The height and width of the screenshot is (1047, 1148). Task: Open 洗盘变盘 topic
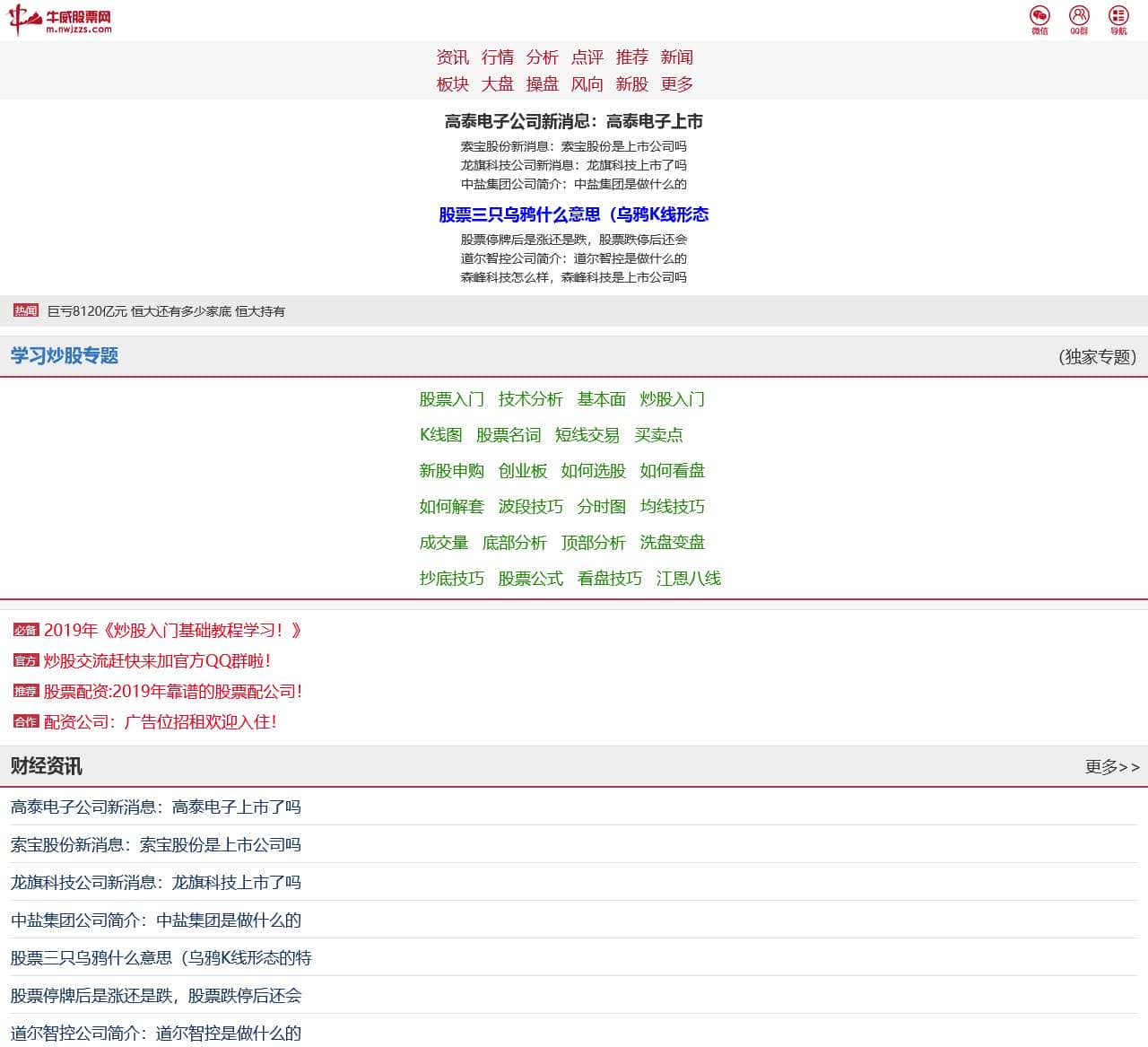pos(673,543)
